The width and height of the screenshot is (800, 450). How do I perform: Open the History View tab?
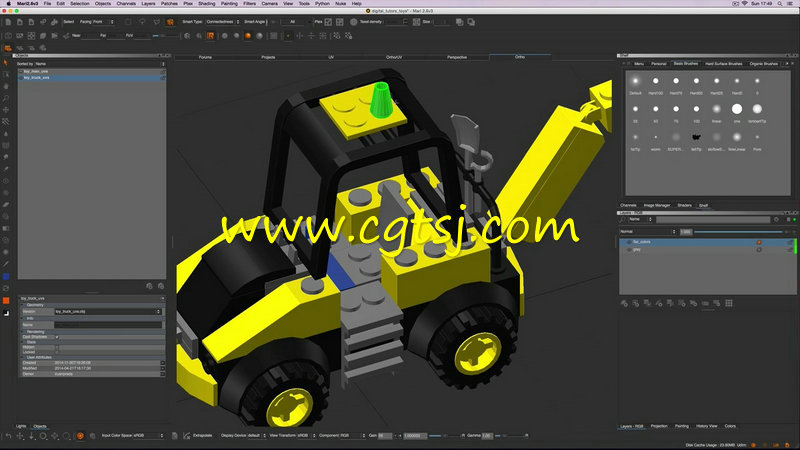click(x=707, y=426)
